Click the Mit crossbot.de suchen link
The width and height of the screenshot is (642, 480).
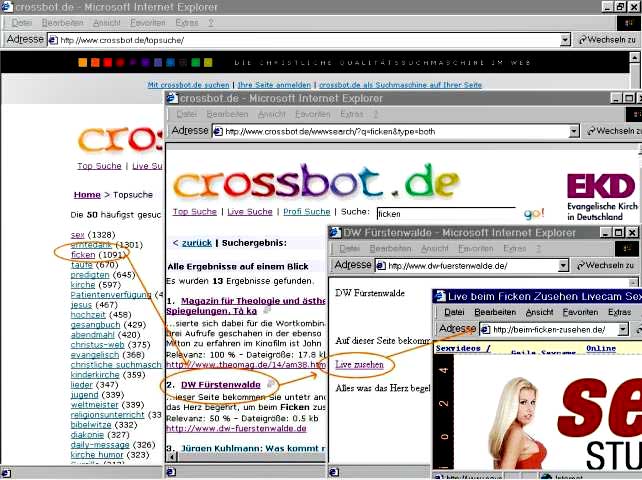(188, 85)
